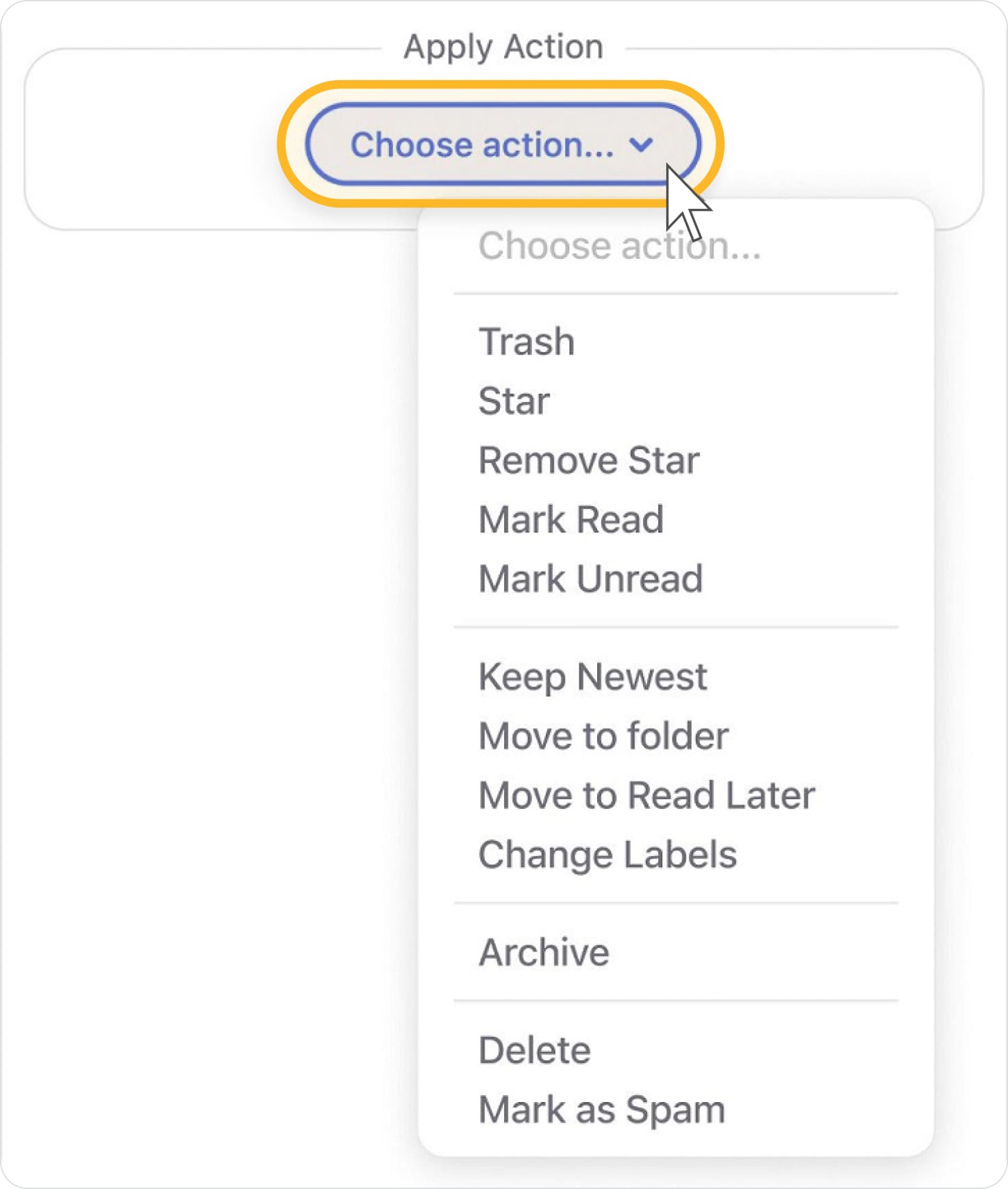The image size is (1008, 1189).
Task: Click blank white area left of the menu
Action: pos(205,616)
